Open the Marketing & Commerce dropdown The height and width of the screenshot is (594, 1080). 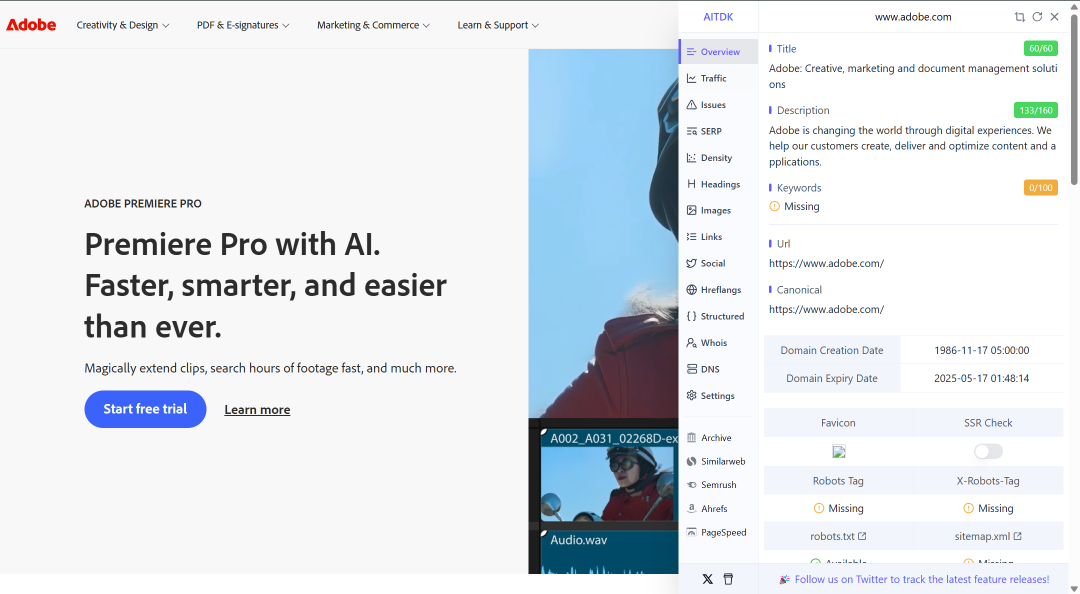pos(373,25)
